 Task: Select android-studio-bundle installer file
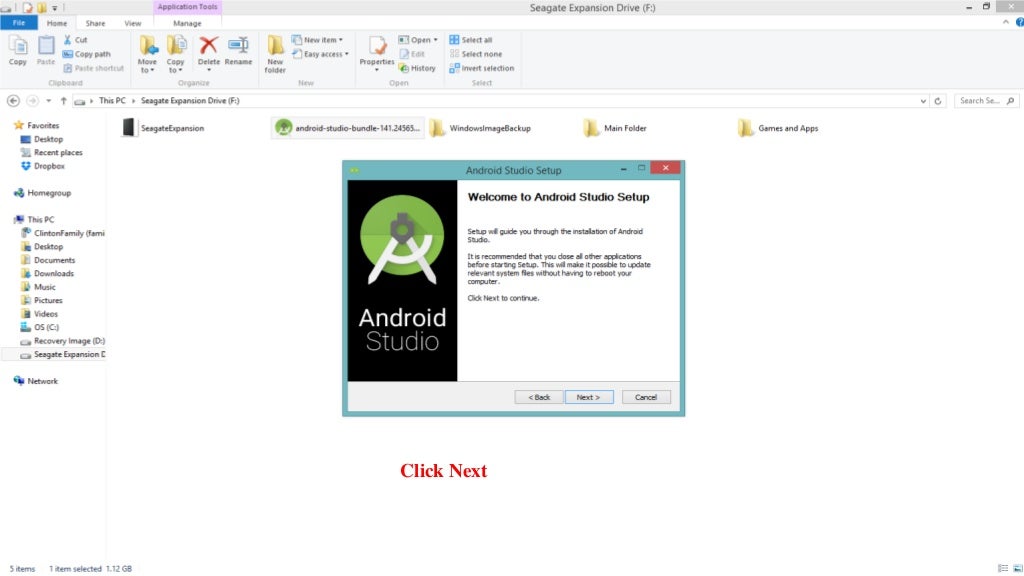point(348,128)
